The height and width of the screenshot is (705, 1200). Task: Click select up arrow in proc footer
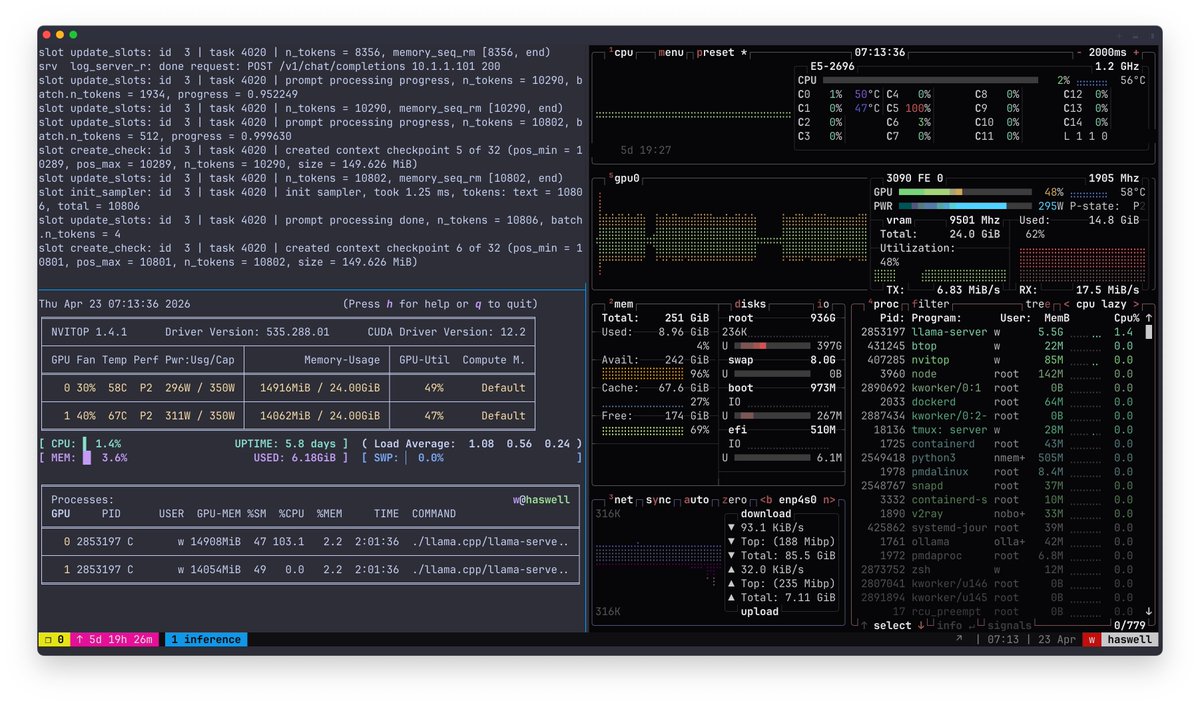[863, 626]
